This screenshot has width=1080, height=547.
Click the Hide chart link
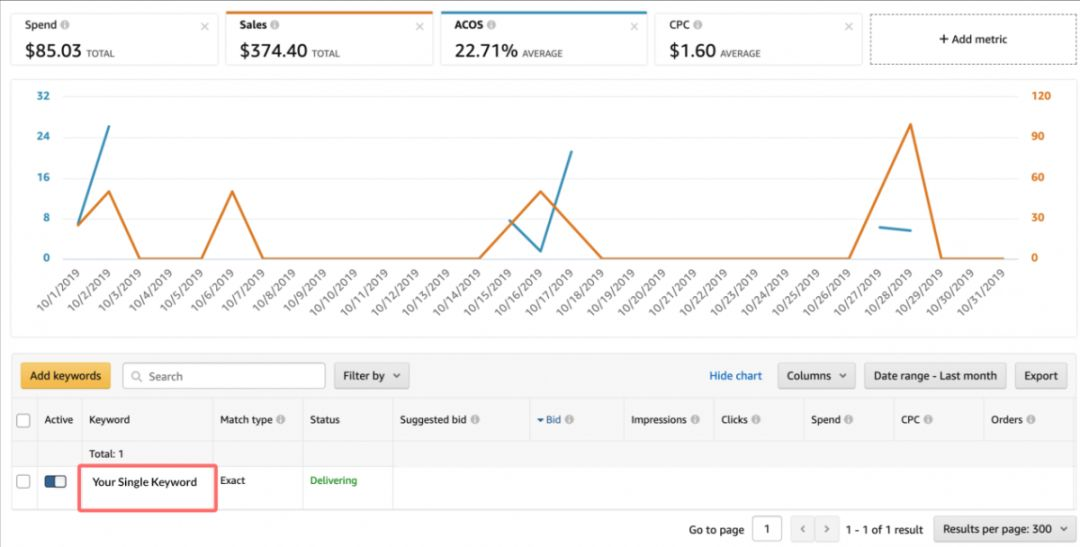pyautogui.click(x=736, y=376)
